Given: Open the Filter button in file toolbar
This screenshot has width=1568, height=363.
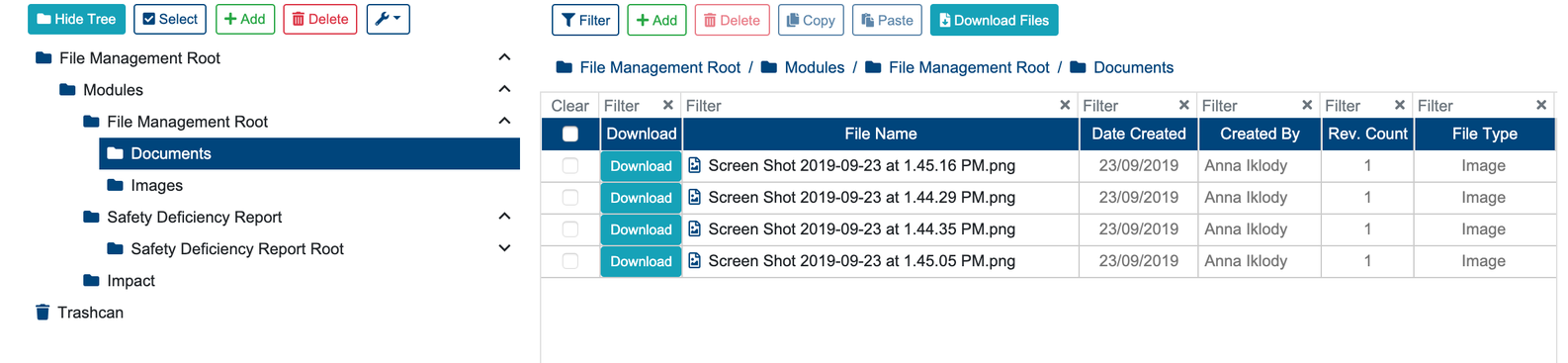Looking at the screenshot, I should (x=585, y=20).
